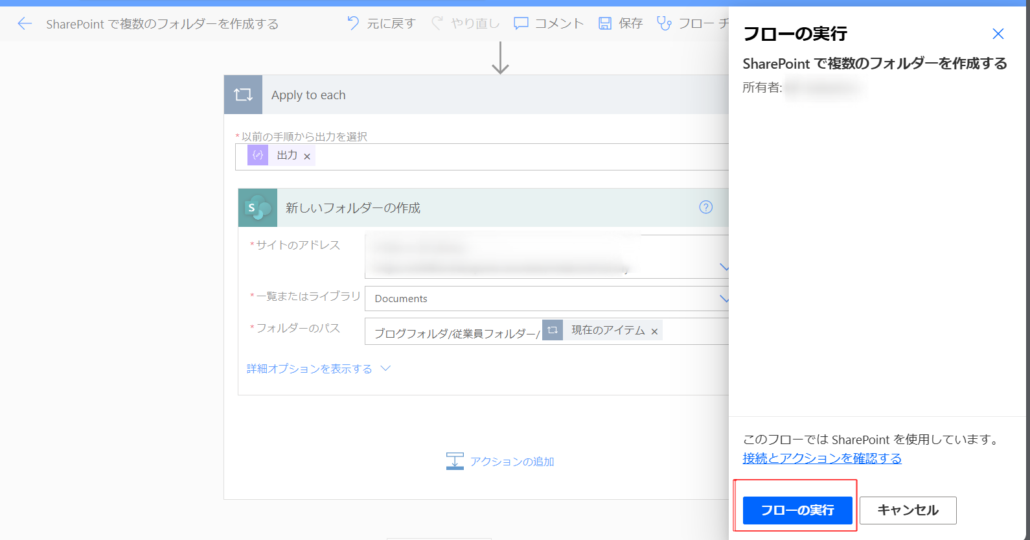Close the フローの実行 panel with X

[998, 34]
